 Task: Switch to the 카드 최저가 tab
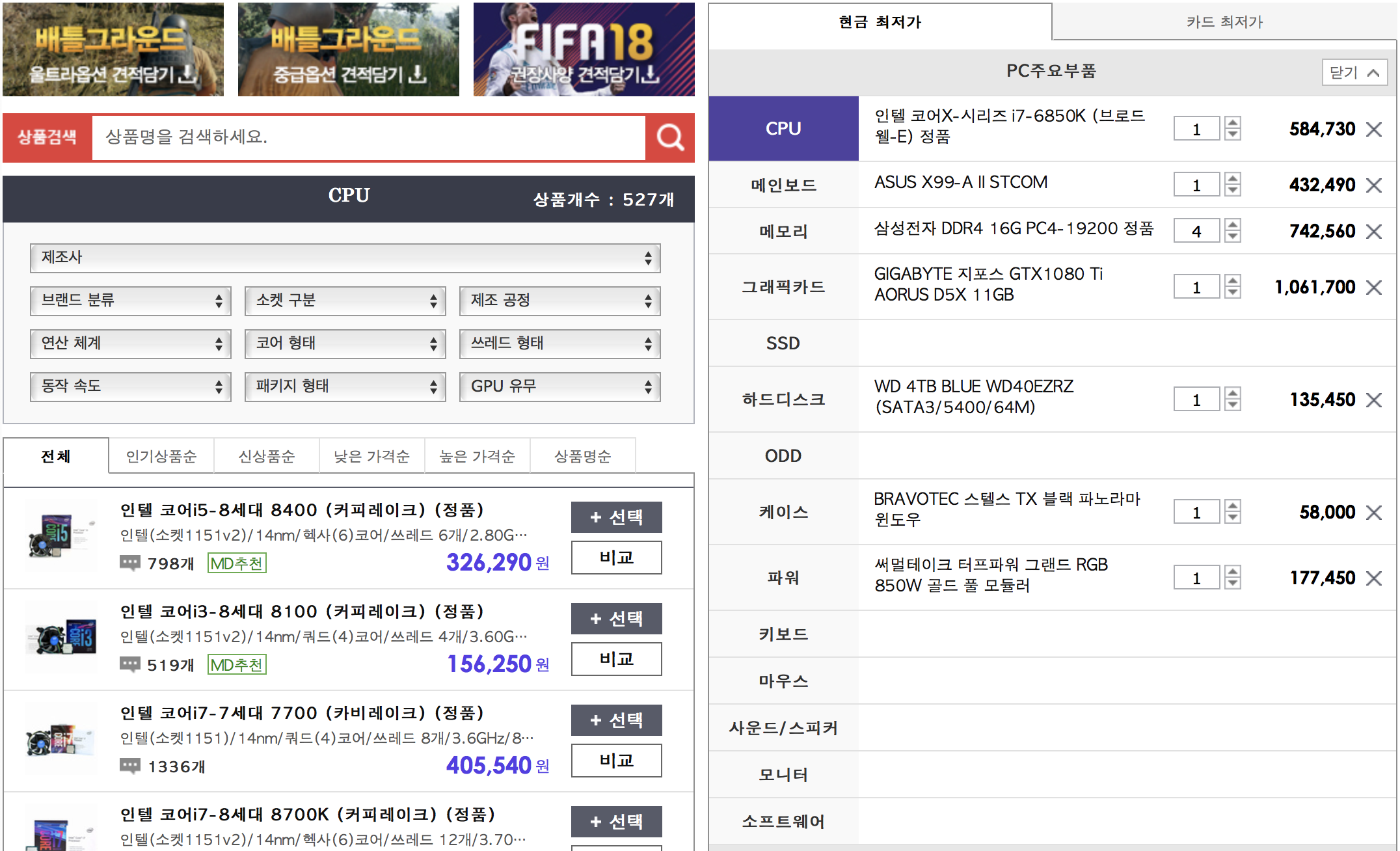pyautogui.click(x=1224, y=22)
